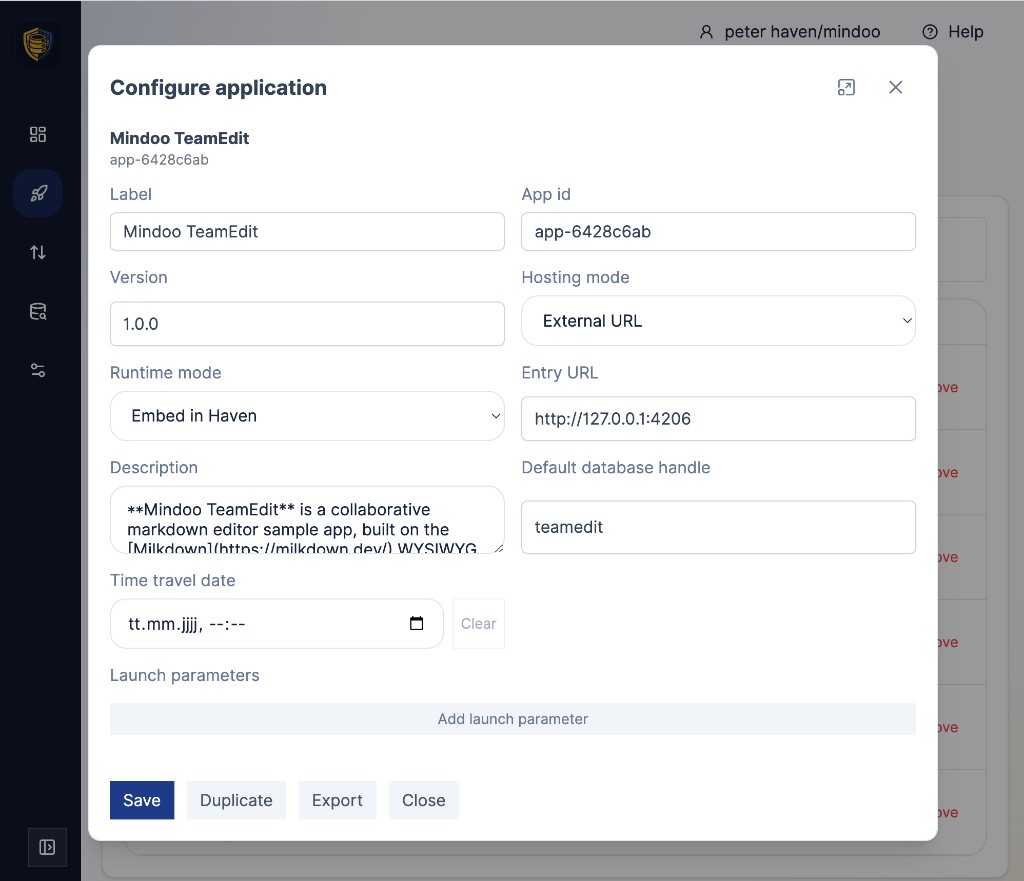Screen dimensions: 1024x881
Task: Click the Export button
Action: (337, 800)
